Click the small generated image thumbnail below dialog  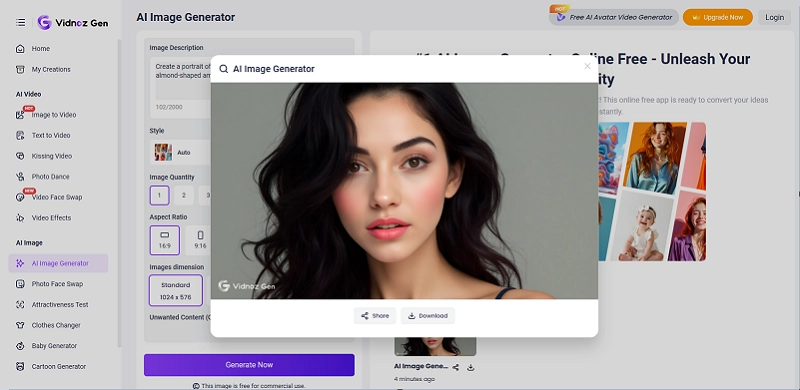pyautogui.click(x=435, y=347)
